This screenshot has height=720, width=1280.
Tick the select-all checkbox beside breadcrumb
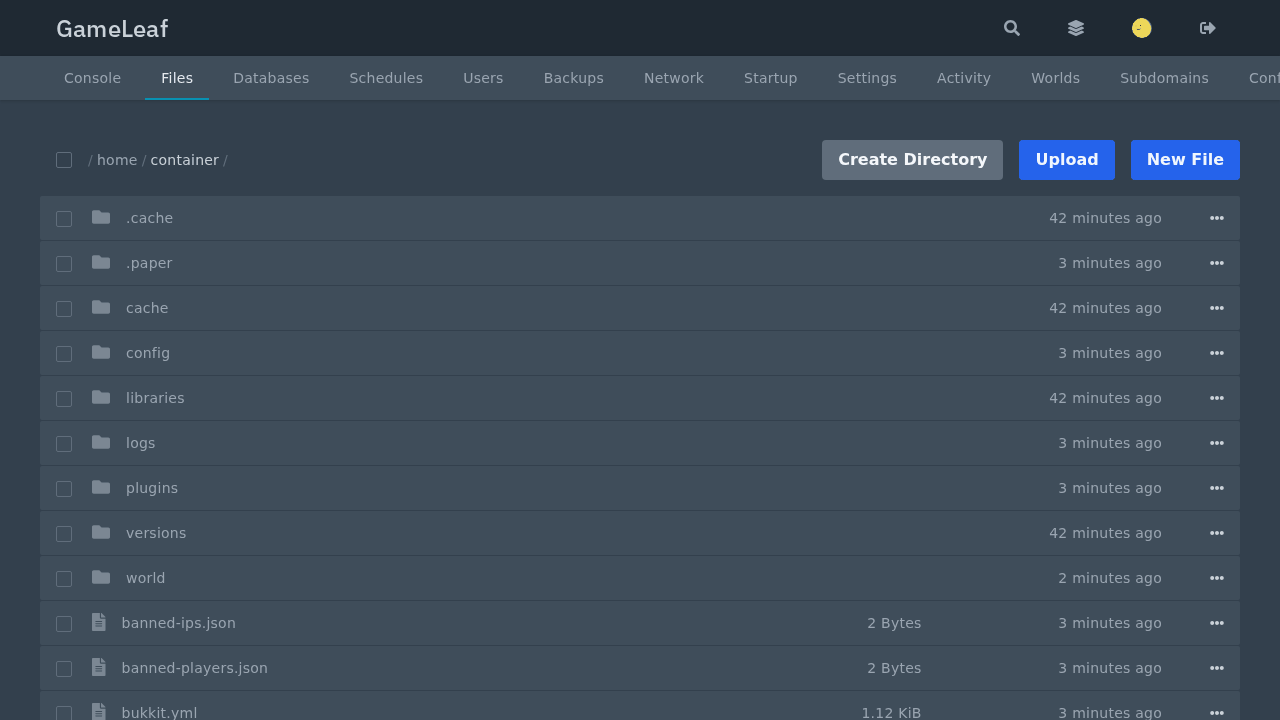(x=64, y=160)
